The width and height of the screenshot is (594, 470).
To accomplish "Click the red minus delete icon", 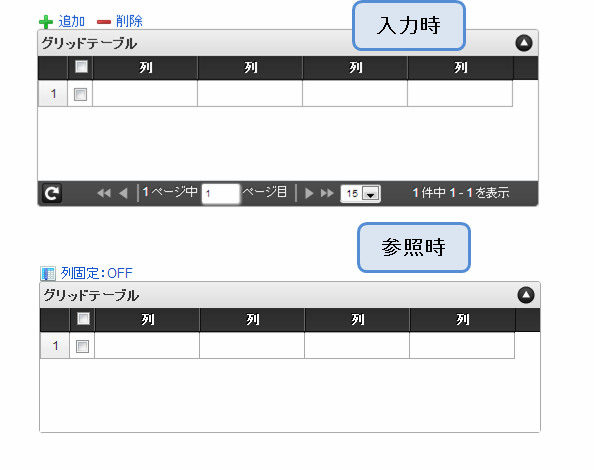I will pyautogui.click(x=104, y=22).
